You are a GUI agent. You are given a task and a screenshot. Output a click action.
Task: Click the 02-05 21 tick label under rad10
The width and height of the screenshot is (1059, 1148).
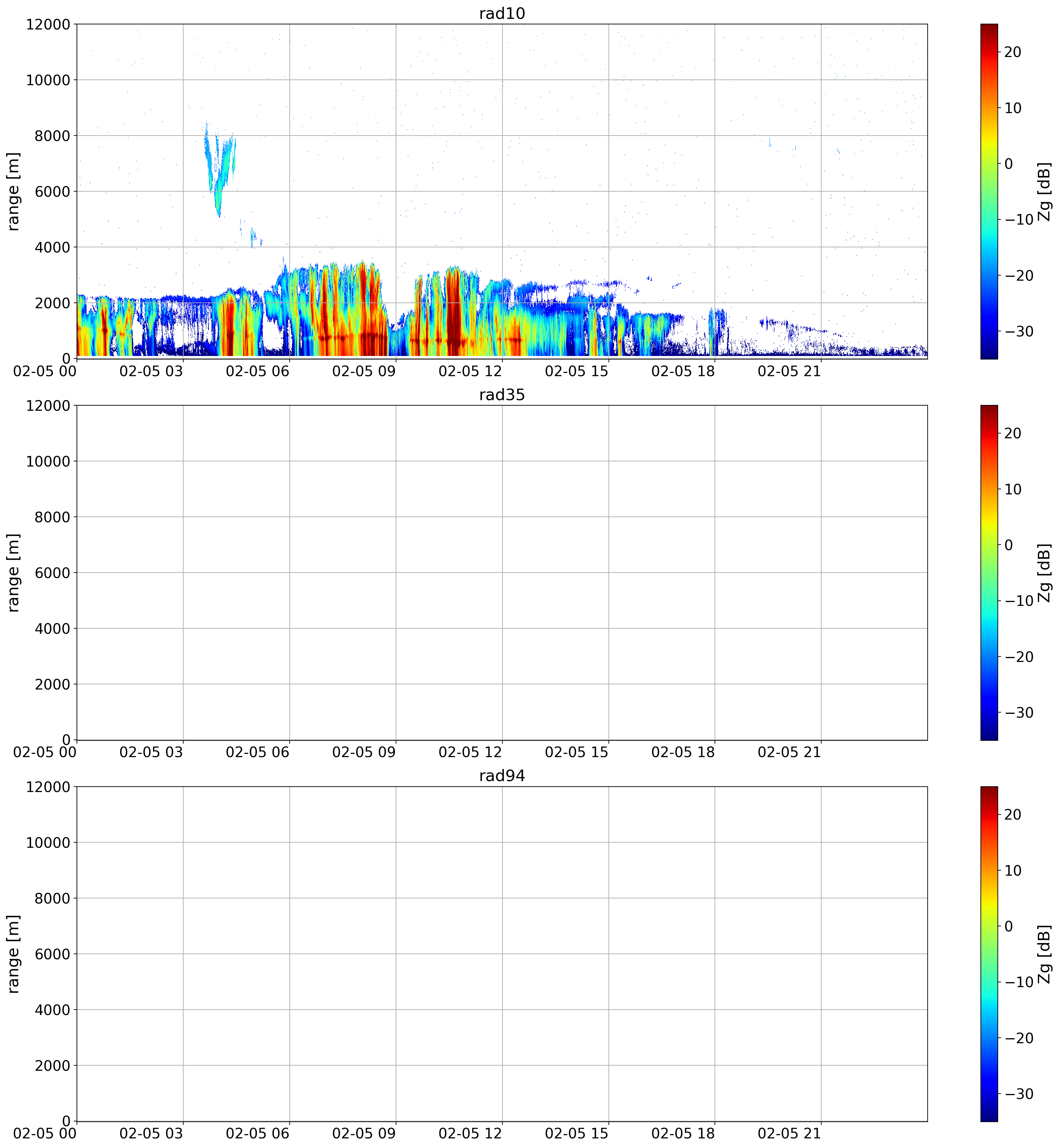[790, 371]
